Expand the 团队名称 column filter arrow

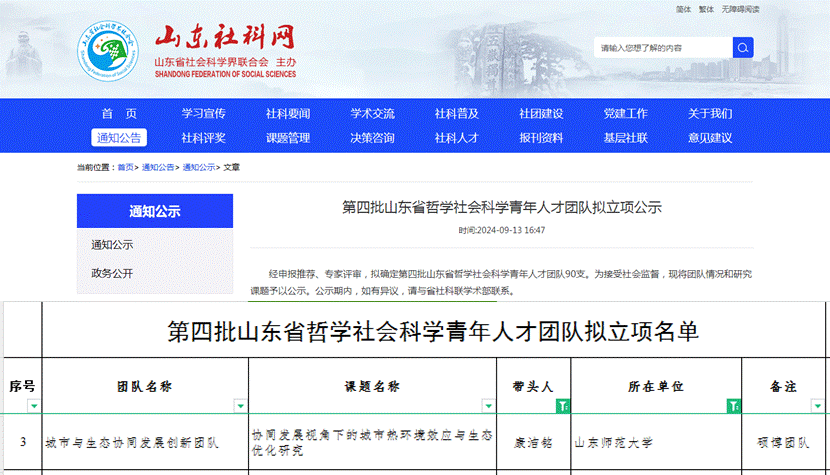point(240,405)
